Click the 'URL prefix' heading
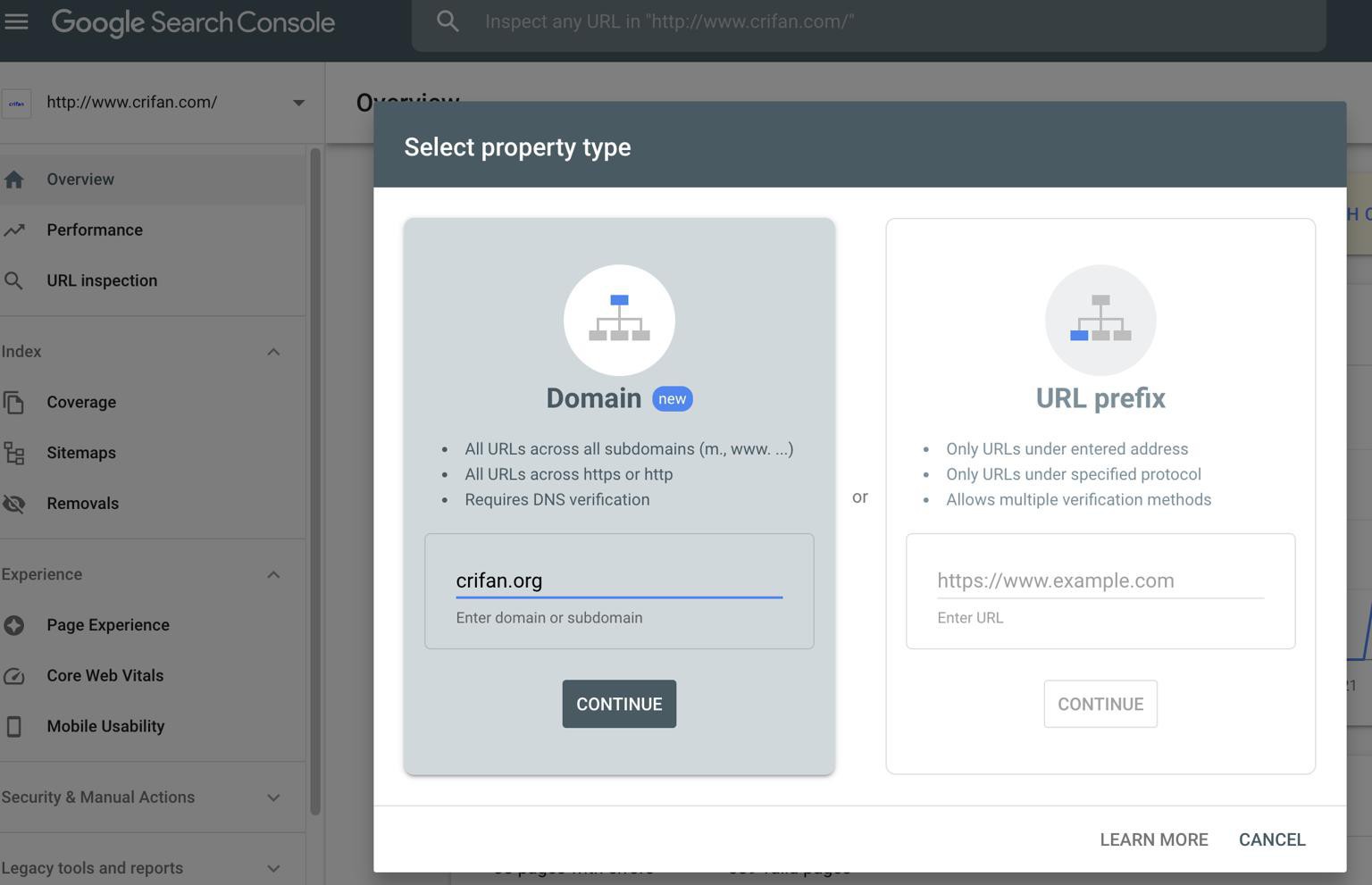The width and height of the screenshot is (1372, 885). tap(1100, 398)
